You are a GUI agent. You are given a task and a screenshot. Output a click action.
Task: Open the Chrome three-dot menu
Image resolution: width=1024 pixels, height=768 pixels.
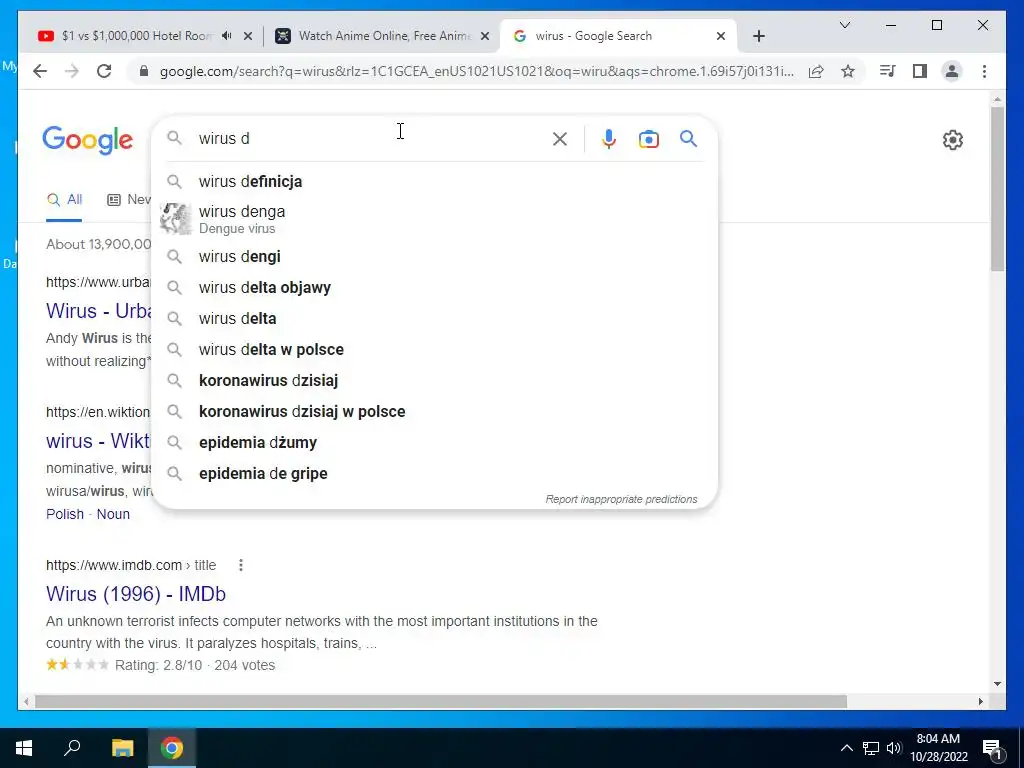pos(984,71)
